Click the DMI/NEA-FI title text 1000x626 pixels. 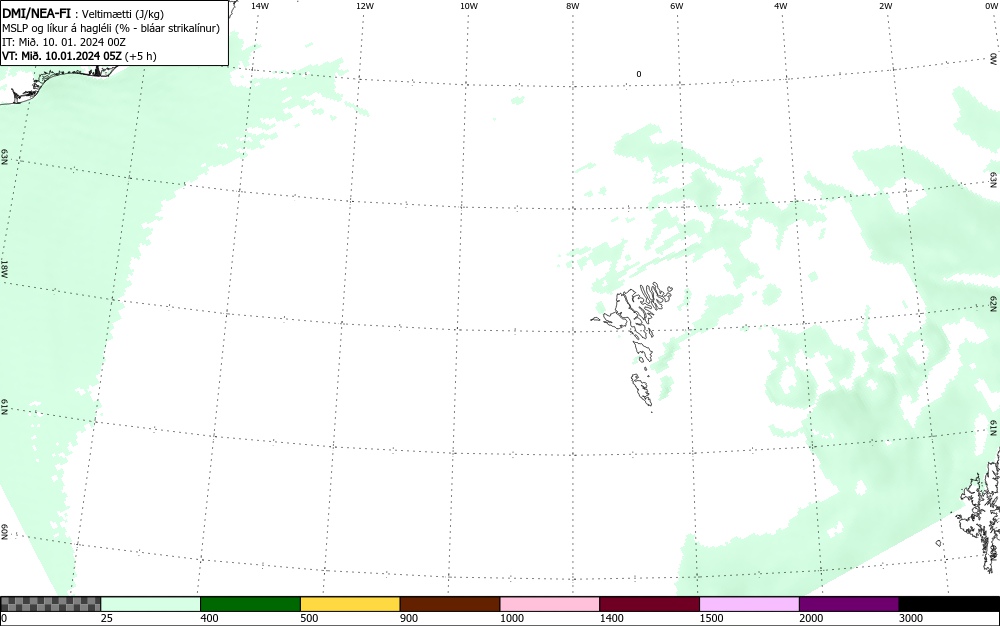click(x=36, y=13)
